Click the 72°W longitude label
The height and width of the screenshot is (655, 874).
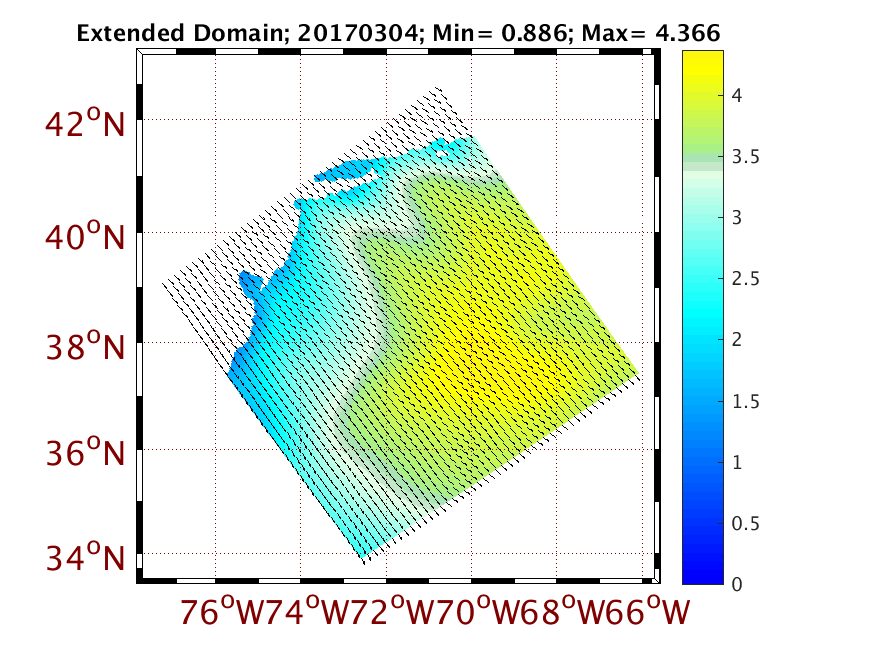click(x=394, y=611)
